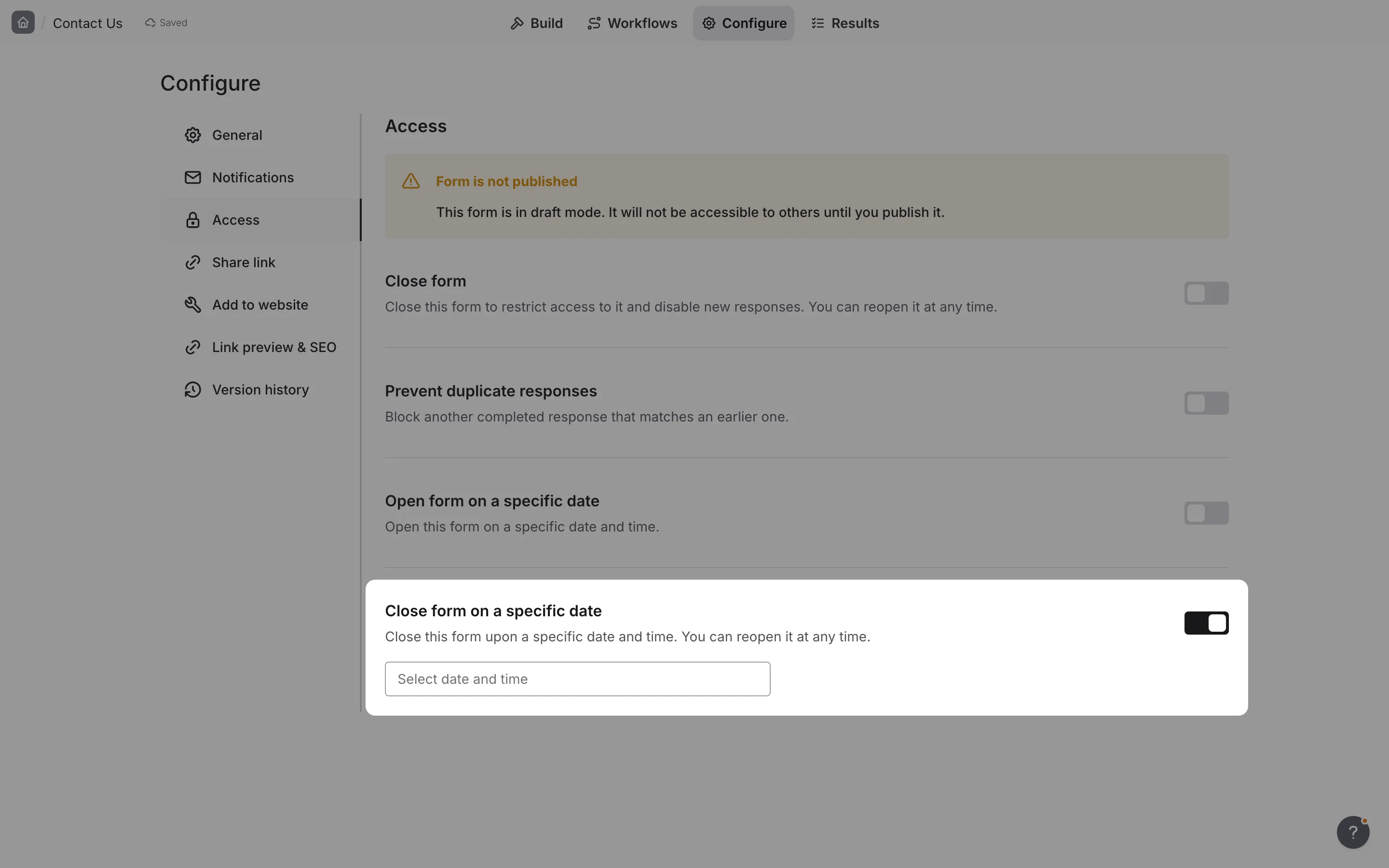Click the Saved status text
The image size is (1389, 868).
(x=173, y=23)
